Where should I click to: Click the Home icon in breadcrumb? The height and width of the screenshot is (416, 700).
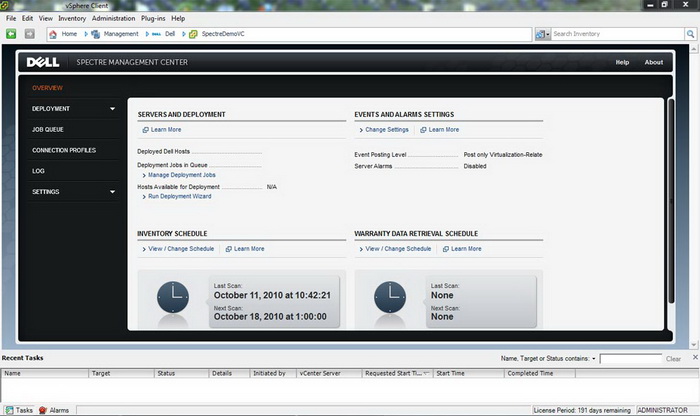coord(53,34)
